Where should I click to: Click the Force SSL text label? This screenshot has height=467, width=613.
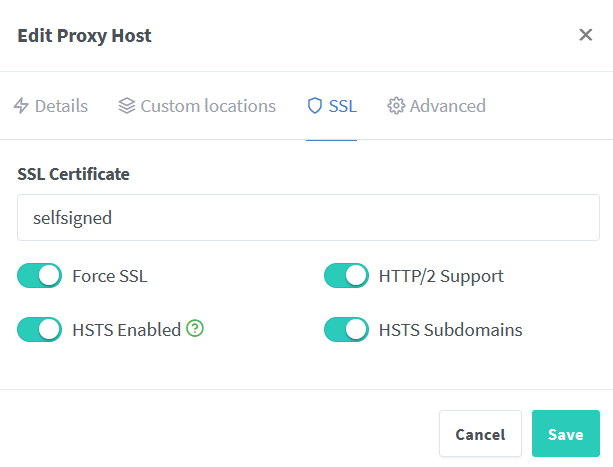click(x=110, y=276)
